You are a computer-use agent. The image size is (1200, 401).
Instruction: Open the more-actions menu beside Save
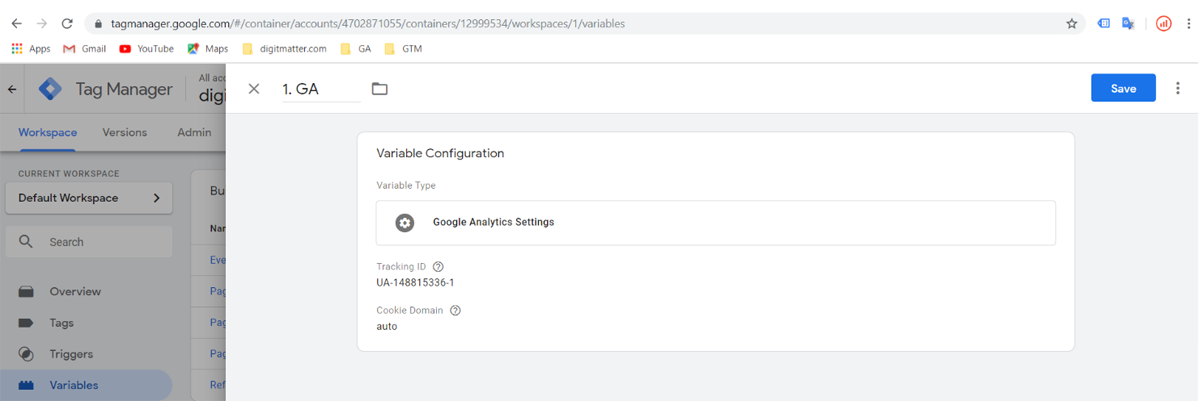pos(1177,88)
